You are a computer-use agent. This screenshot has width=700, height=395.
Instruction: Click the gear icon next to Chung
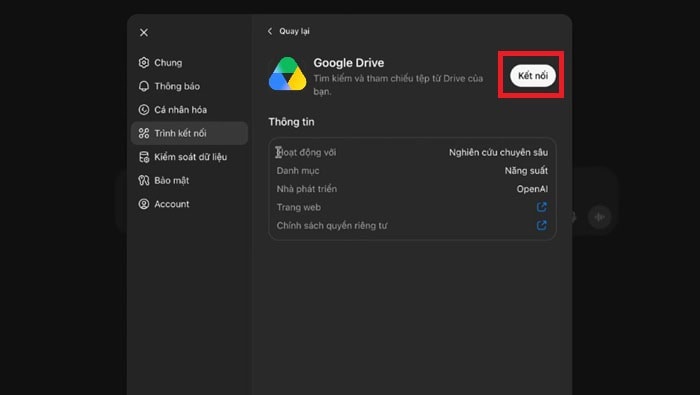coord(144,62)
